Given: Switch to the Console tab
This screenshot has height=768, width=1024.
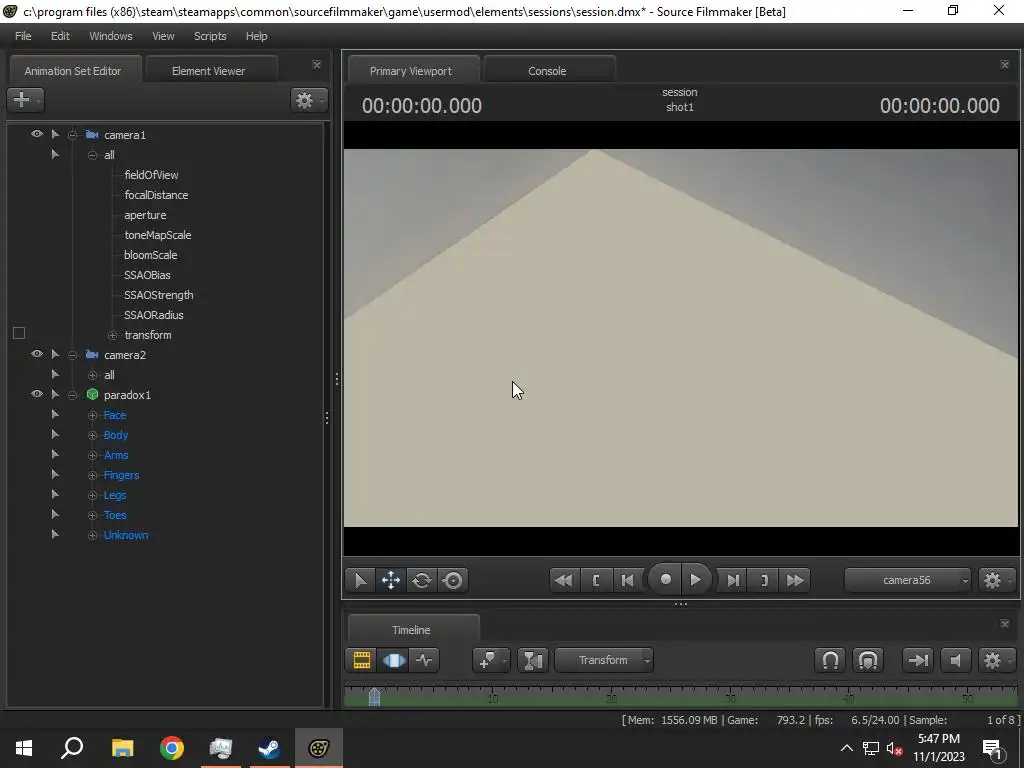Looking at the screenshot, I should [549, 71].
